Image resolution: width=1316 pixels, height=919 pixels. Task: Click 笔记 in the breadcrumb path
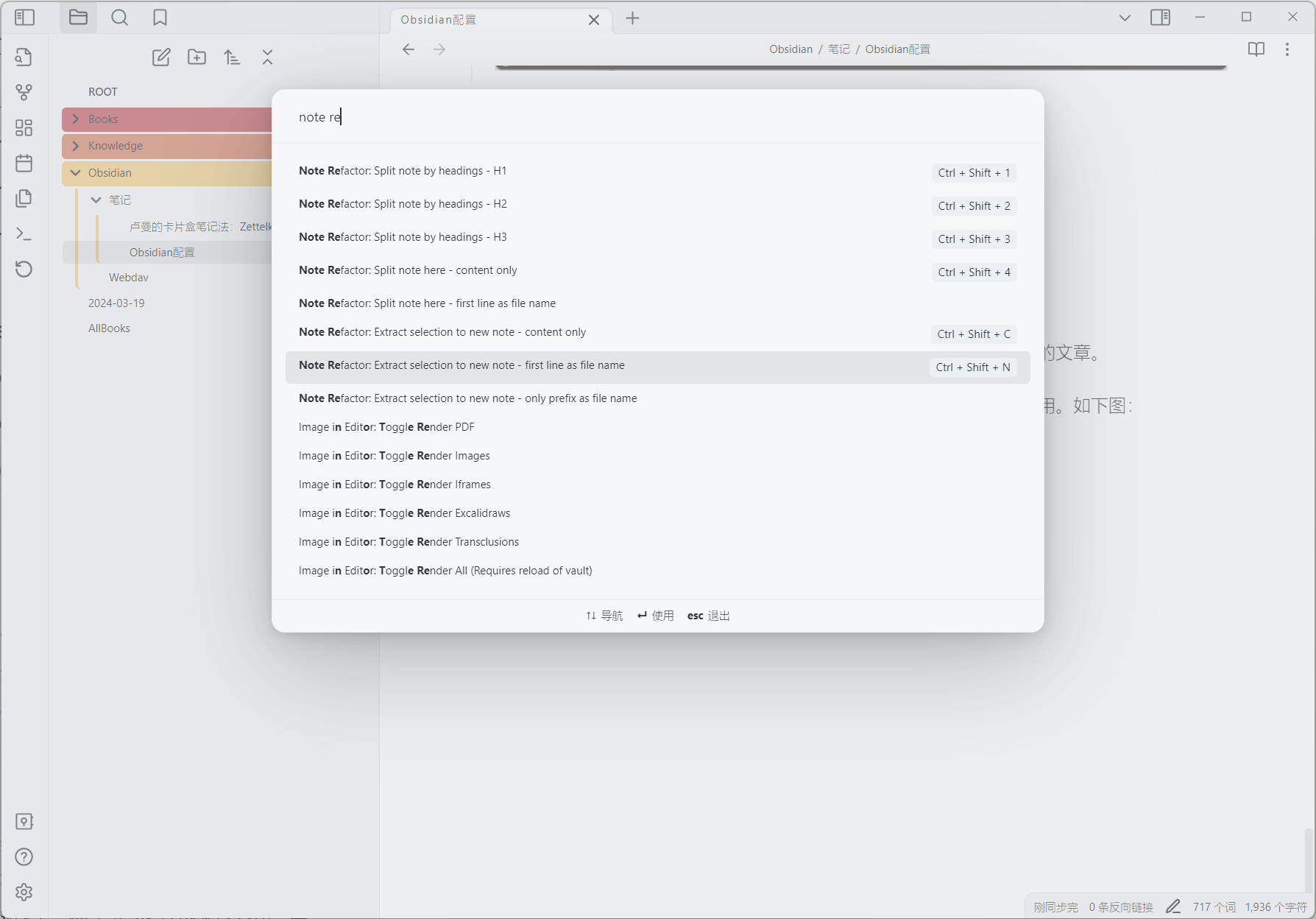[x=839, y=49]
